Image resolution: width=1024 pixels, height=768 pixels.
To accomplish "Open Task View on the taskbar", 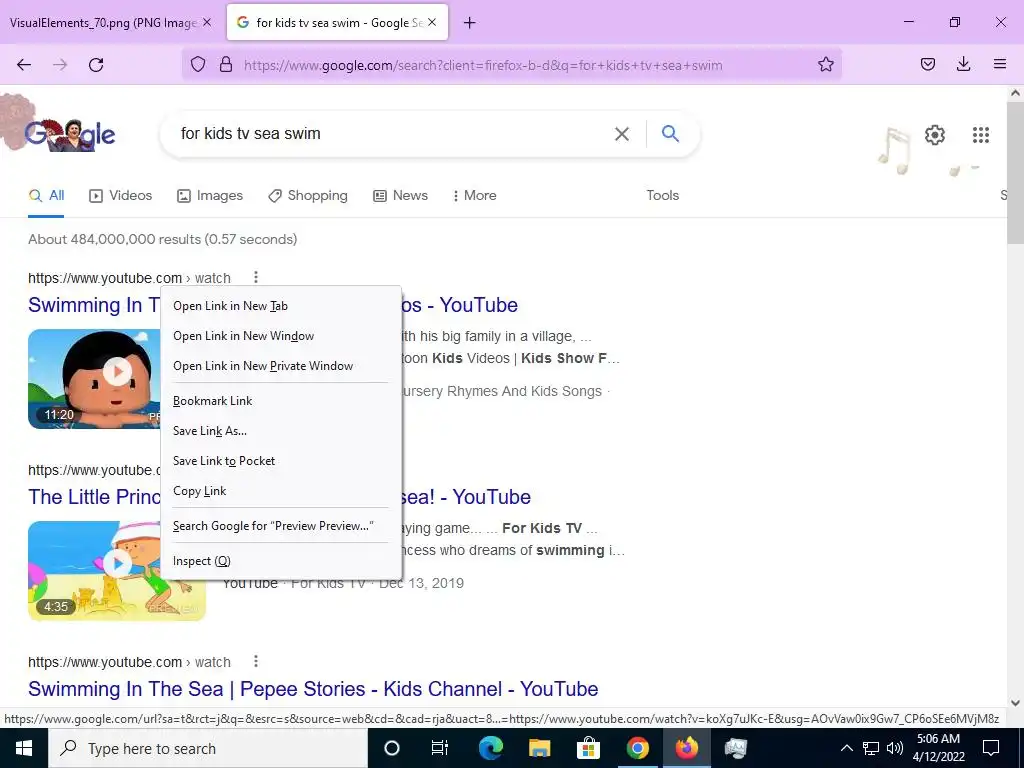I will tap(440, 748).
